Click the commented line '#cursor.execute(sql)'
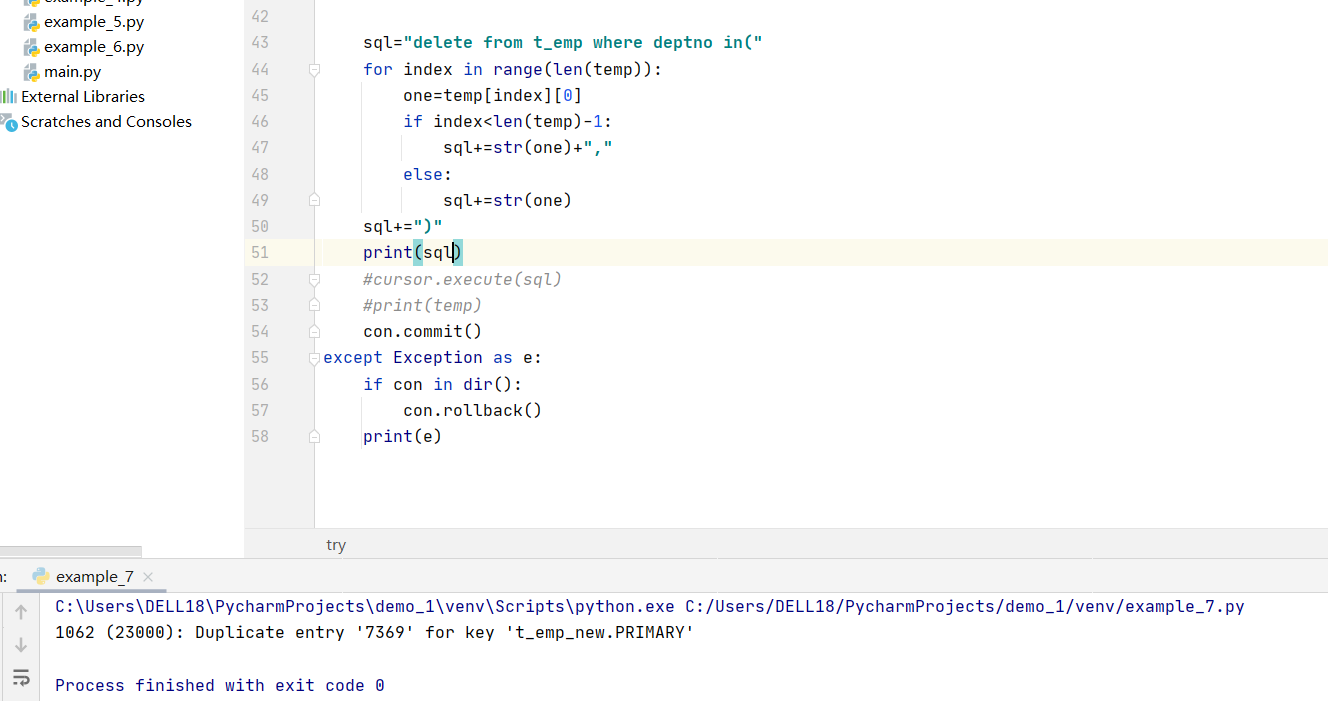The height and width of the screenshot is (701, 1328). (x=462, y=279)
